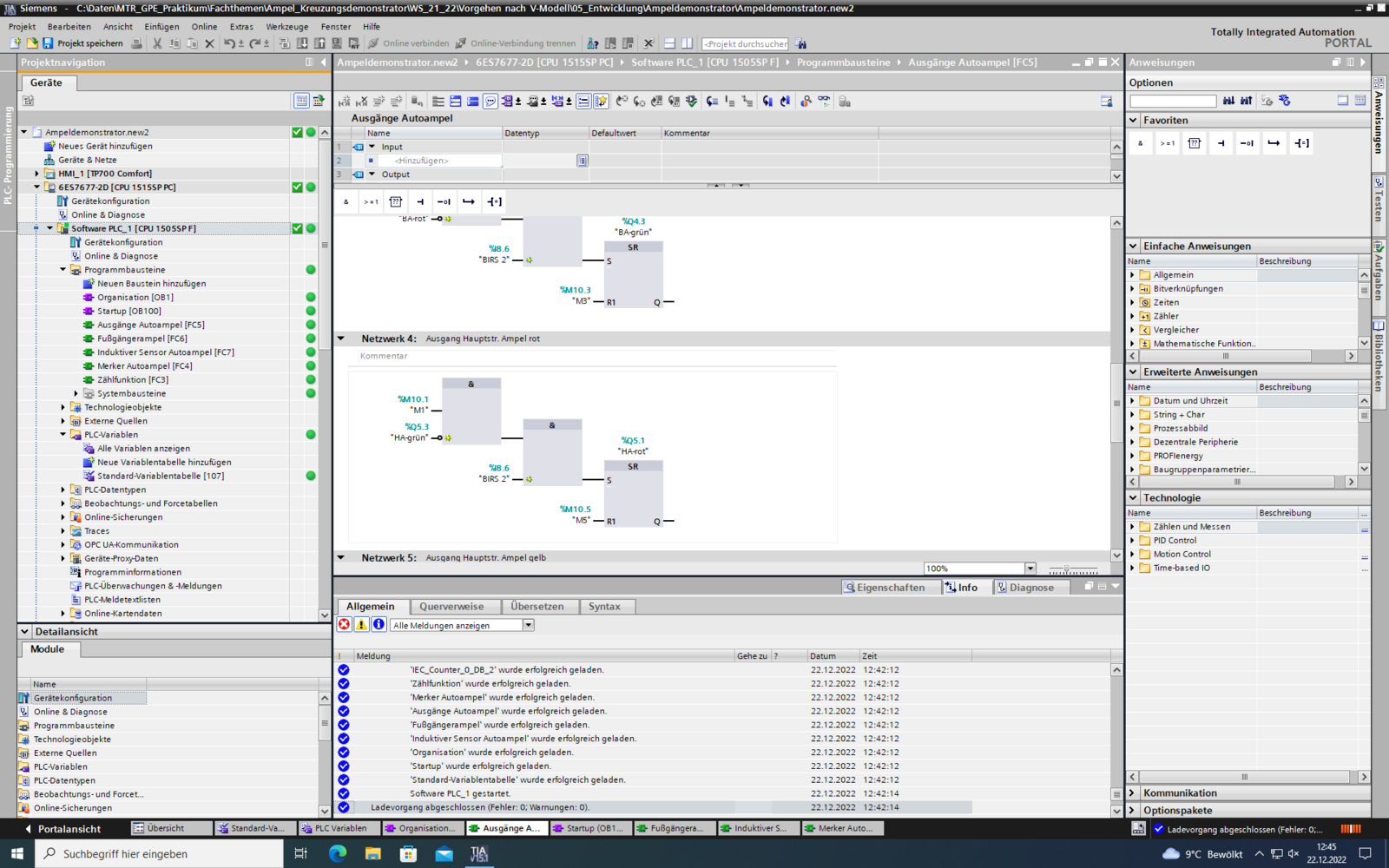Click the undo arrow in main toolbar

(x=228, y=43)
